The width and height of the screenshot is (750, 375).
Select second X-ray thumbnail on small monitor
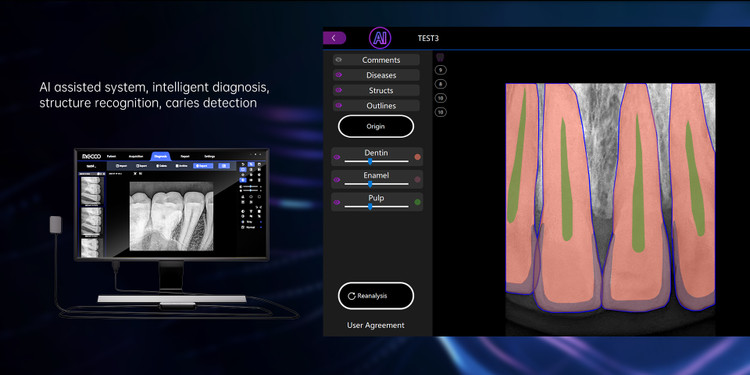[x=91, y=221]
